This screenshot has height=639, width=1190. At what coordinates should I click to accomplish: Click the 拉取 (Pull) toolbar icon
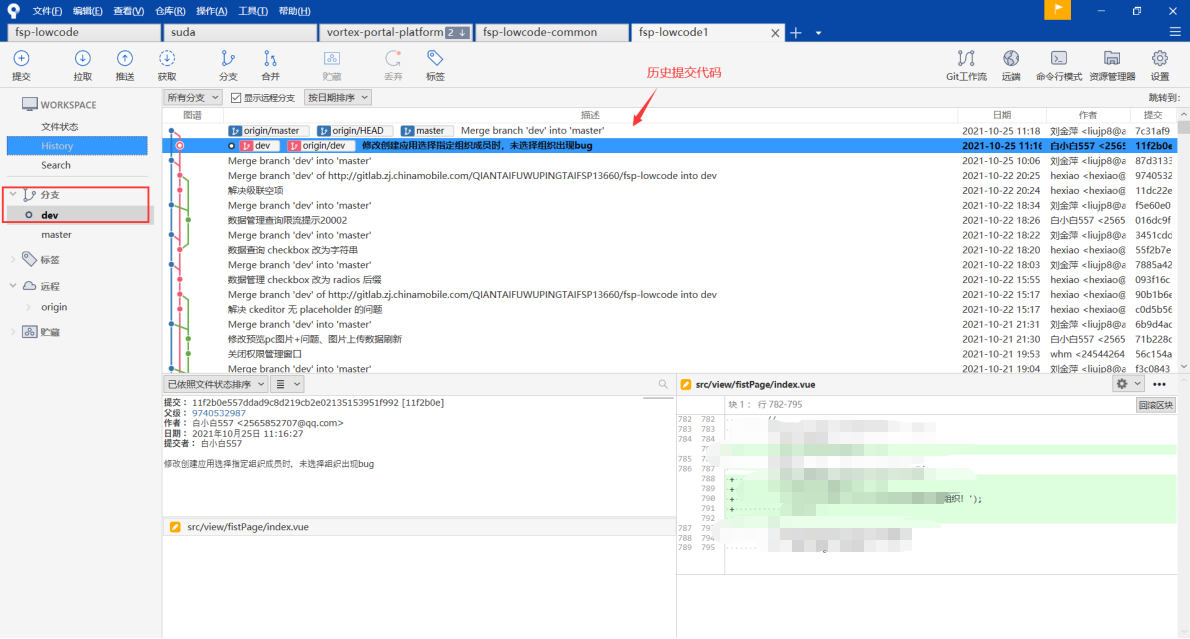tap(83, 65)
